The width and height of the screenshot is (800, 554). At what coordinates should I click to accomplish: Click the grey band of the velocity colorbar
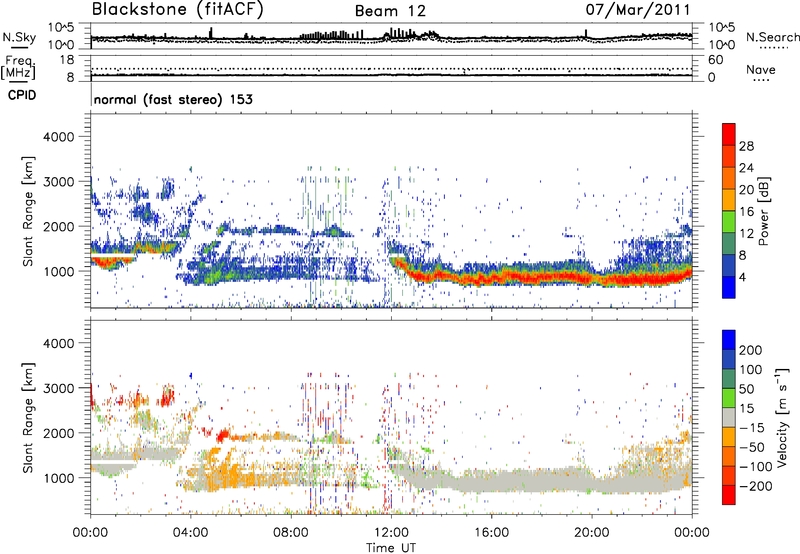[729, 417]
